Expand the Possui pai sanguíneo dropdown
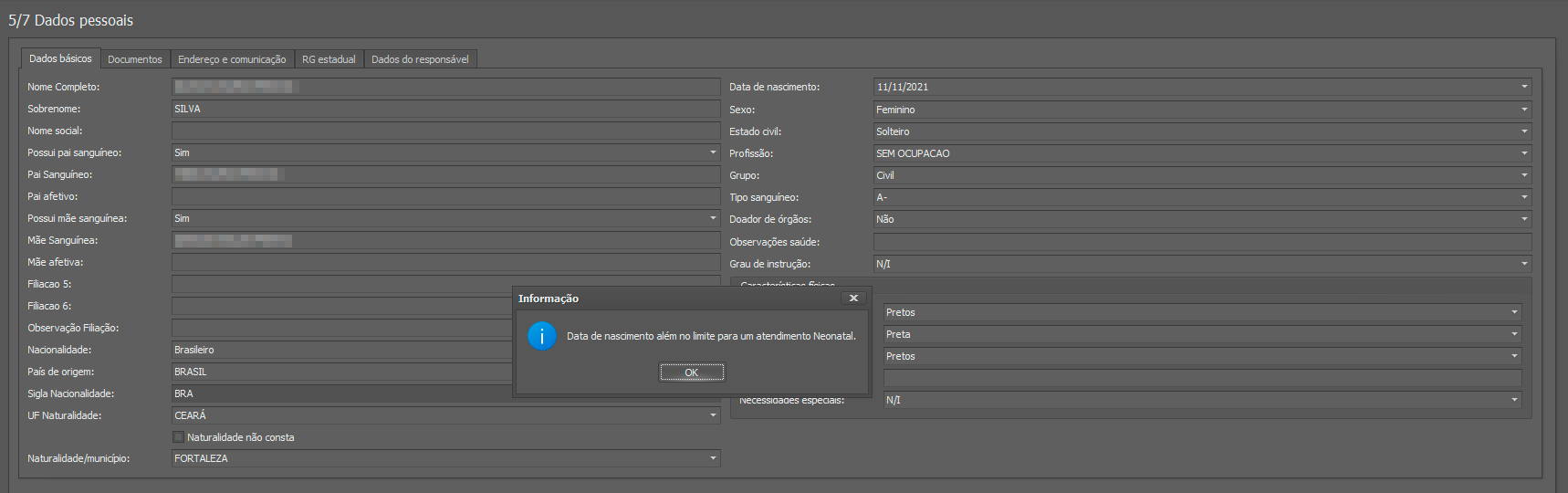Image resolution: width=1568 pixels, height=493 pixels. pos(713,152)
